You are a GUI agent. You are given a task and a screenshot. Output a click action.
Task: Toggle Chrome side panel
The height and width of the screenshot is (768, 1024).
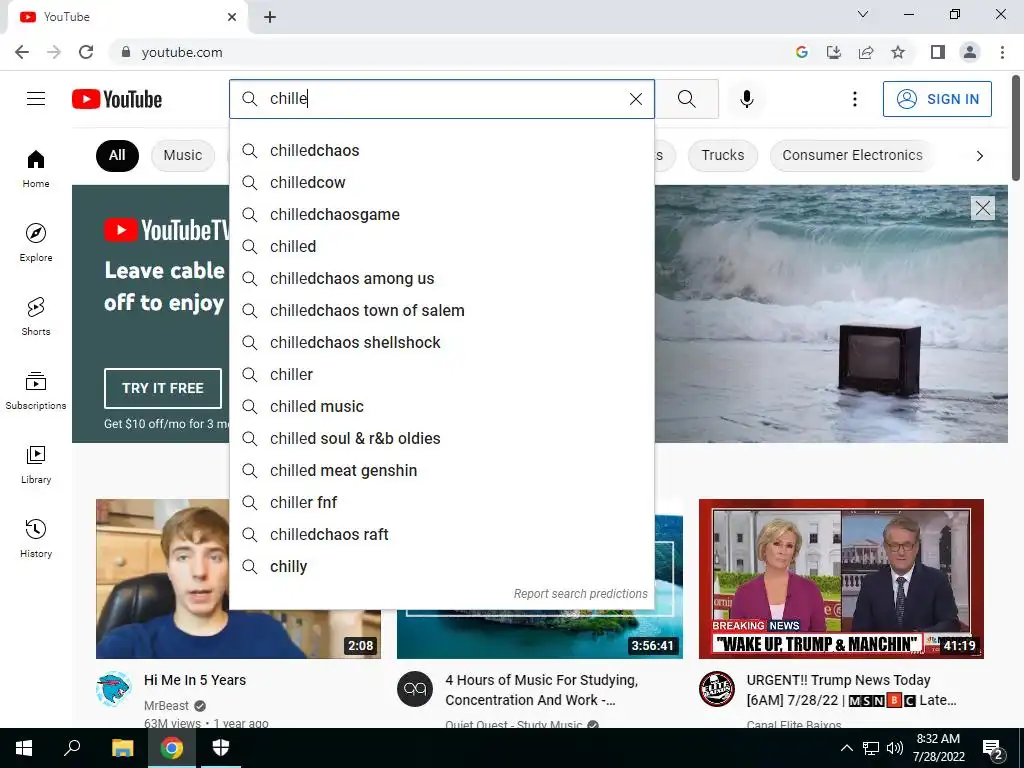click(938, 52)
